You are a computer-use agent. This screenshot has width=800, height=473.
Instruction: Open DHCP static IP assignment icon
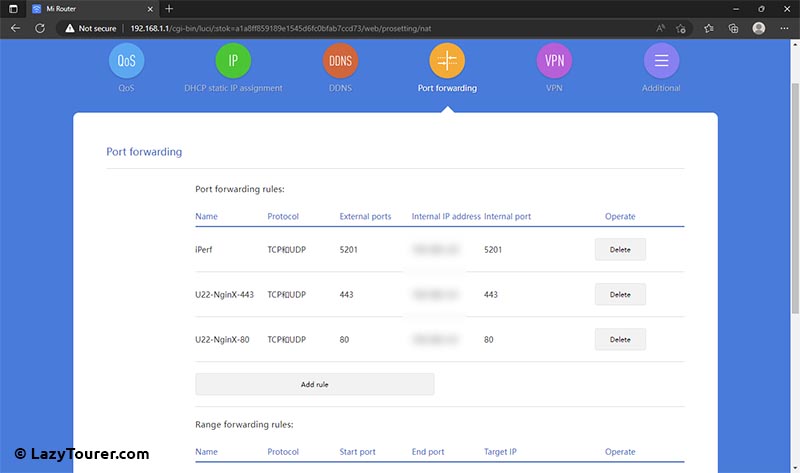233,61
